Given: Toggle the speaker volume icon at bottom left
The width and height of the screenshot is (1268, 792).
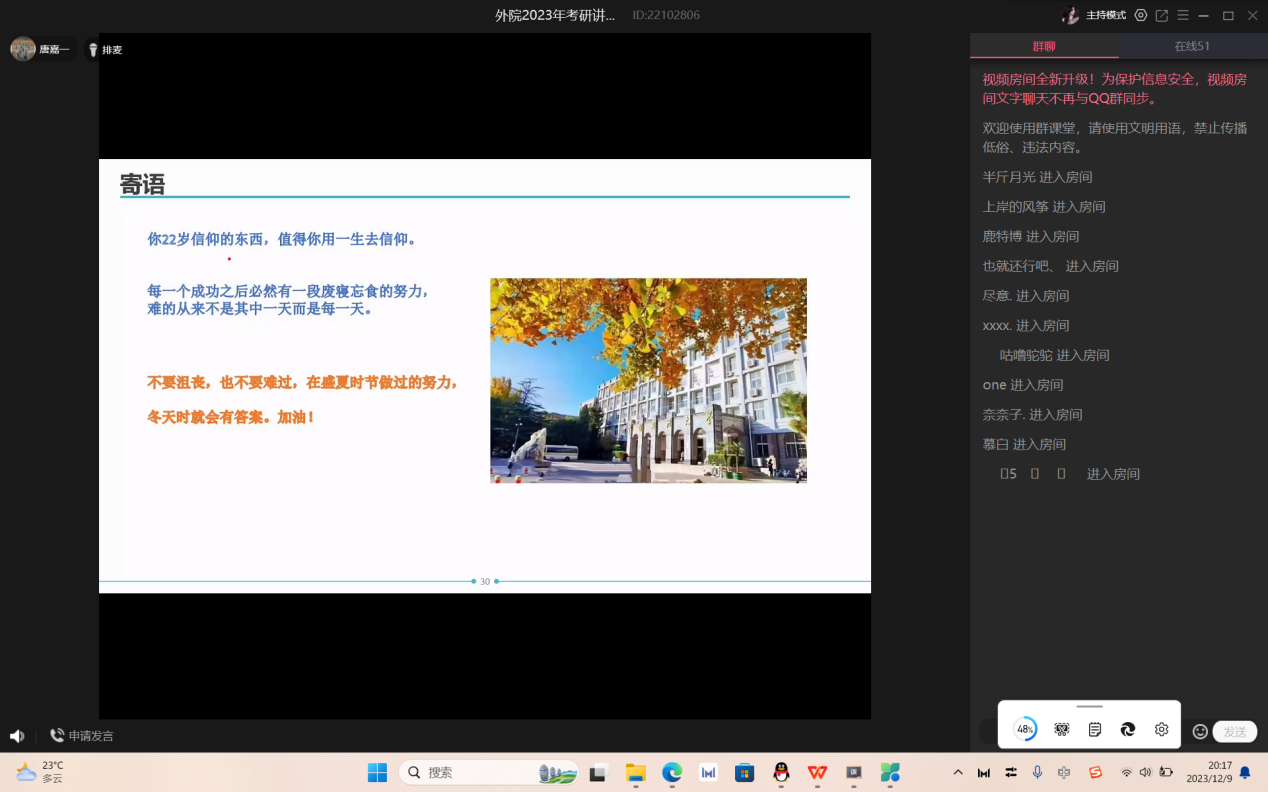Looking at the screenshot, I should 17,736.
